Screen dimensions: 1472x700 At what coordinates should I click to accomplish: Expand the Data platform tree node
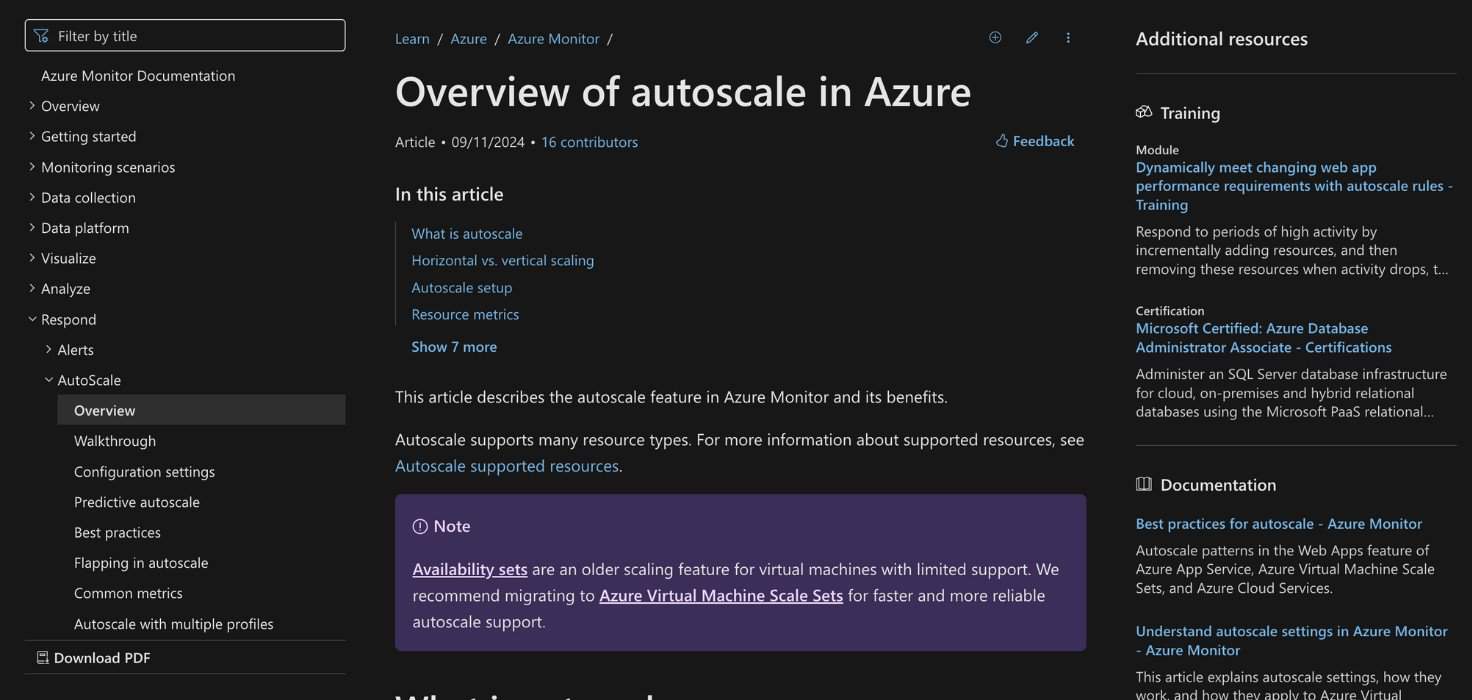click(32, 227)
